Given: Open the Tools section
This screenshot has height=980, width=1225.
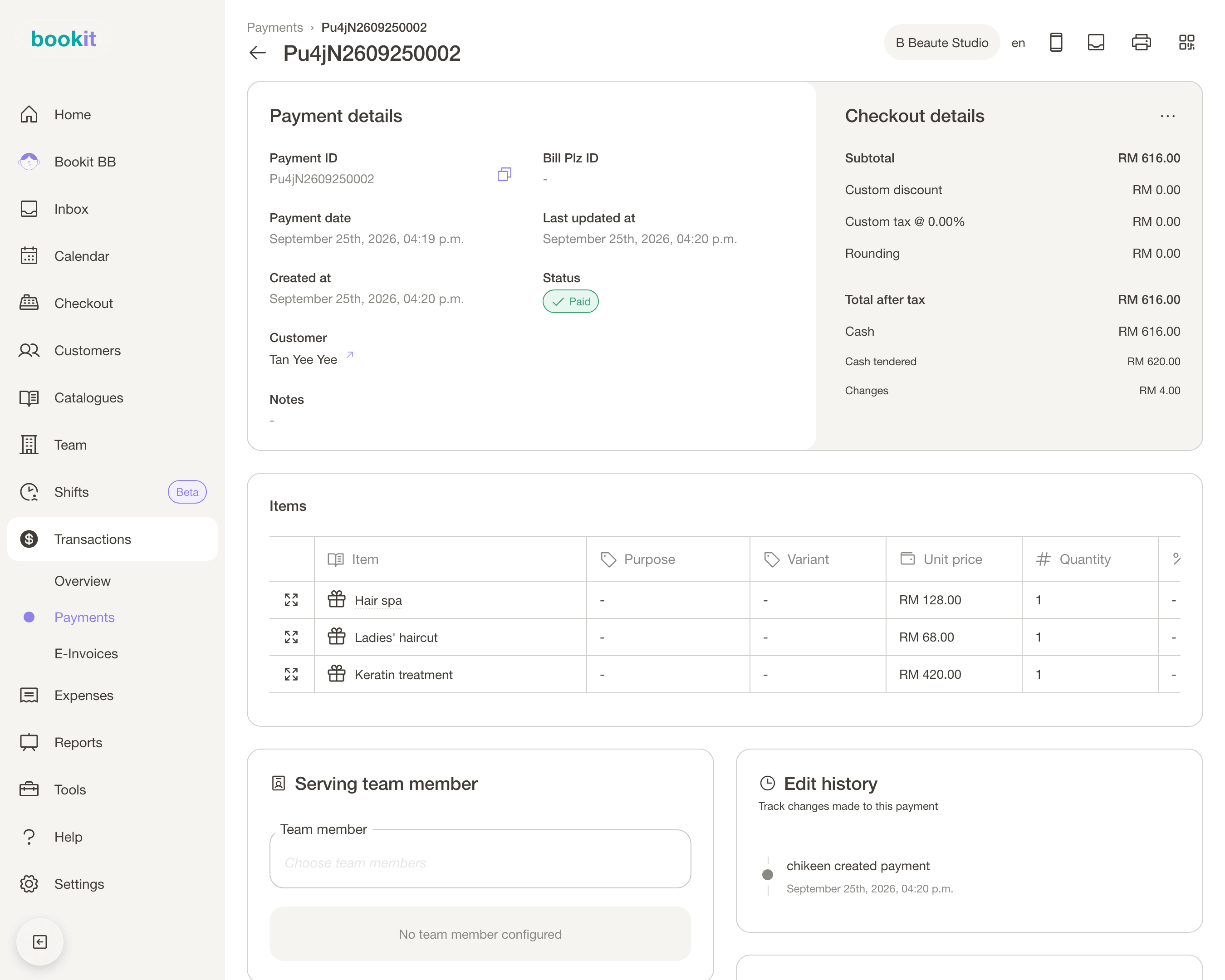Looking at the screenshot, I should click(113, 790).
